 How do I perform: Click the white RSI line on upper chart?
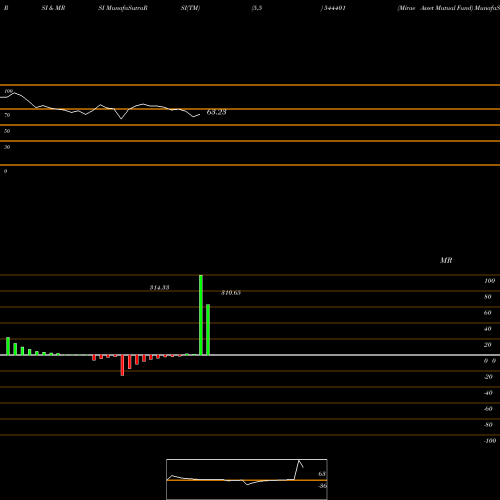(100, 106)
